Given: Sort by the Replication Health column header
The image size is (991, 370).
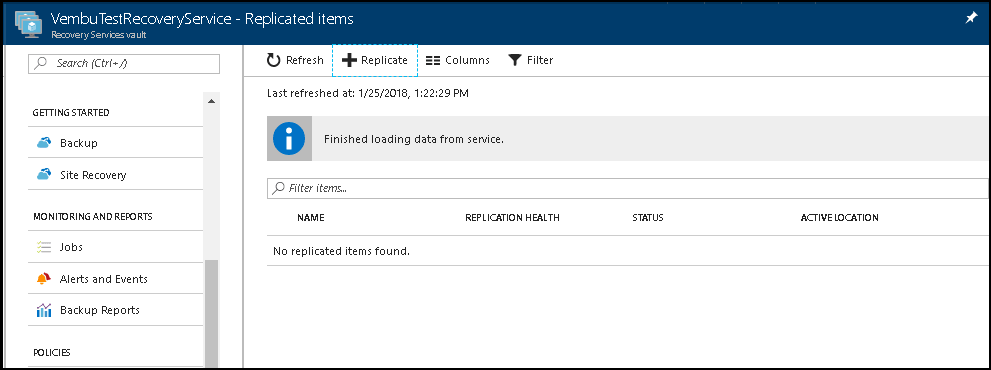Looking at the screenshot, I should point(512,218).
